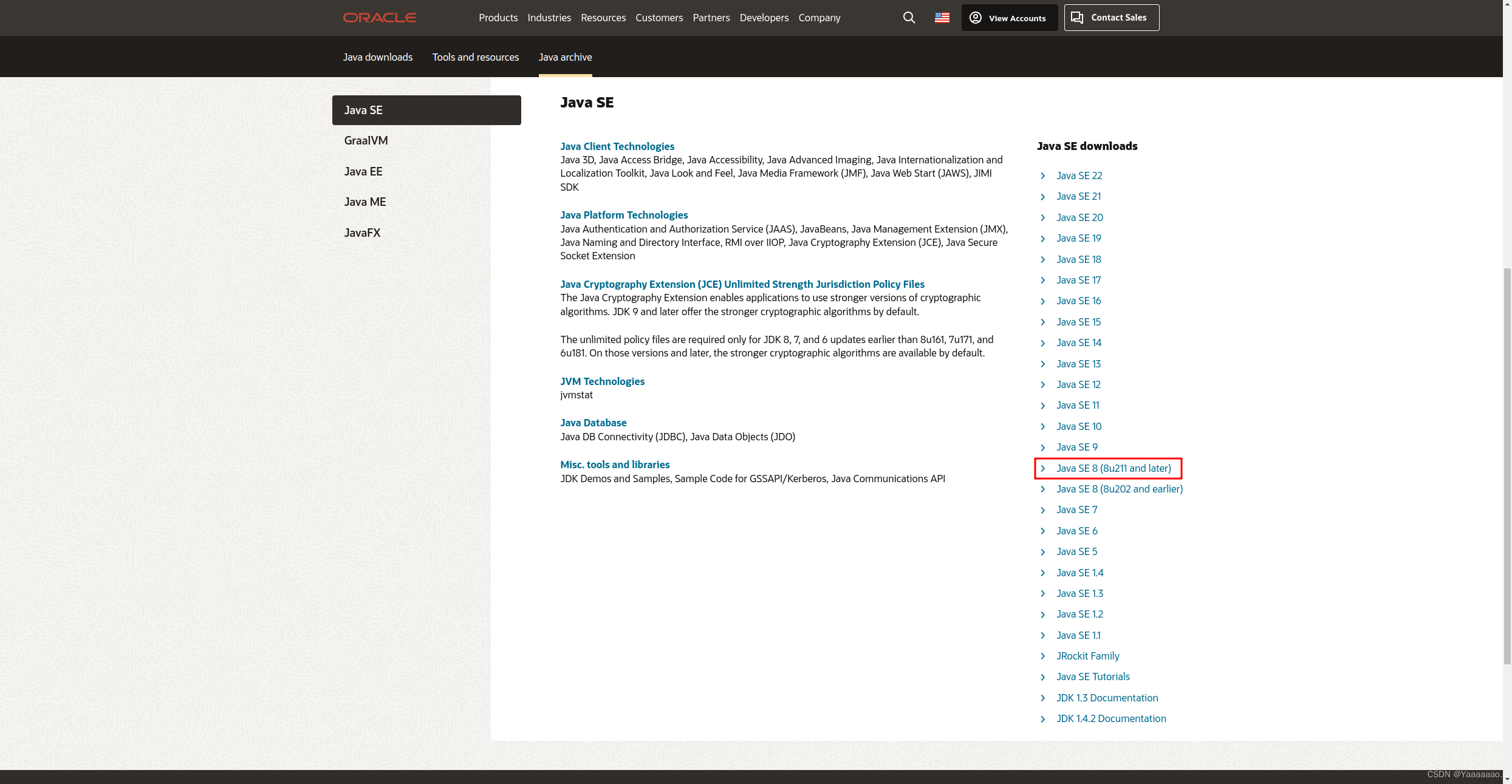Select GraalVM in the sidebar
The image size is (1512, 784).
366,140
